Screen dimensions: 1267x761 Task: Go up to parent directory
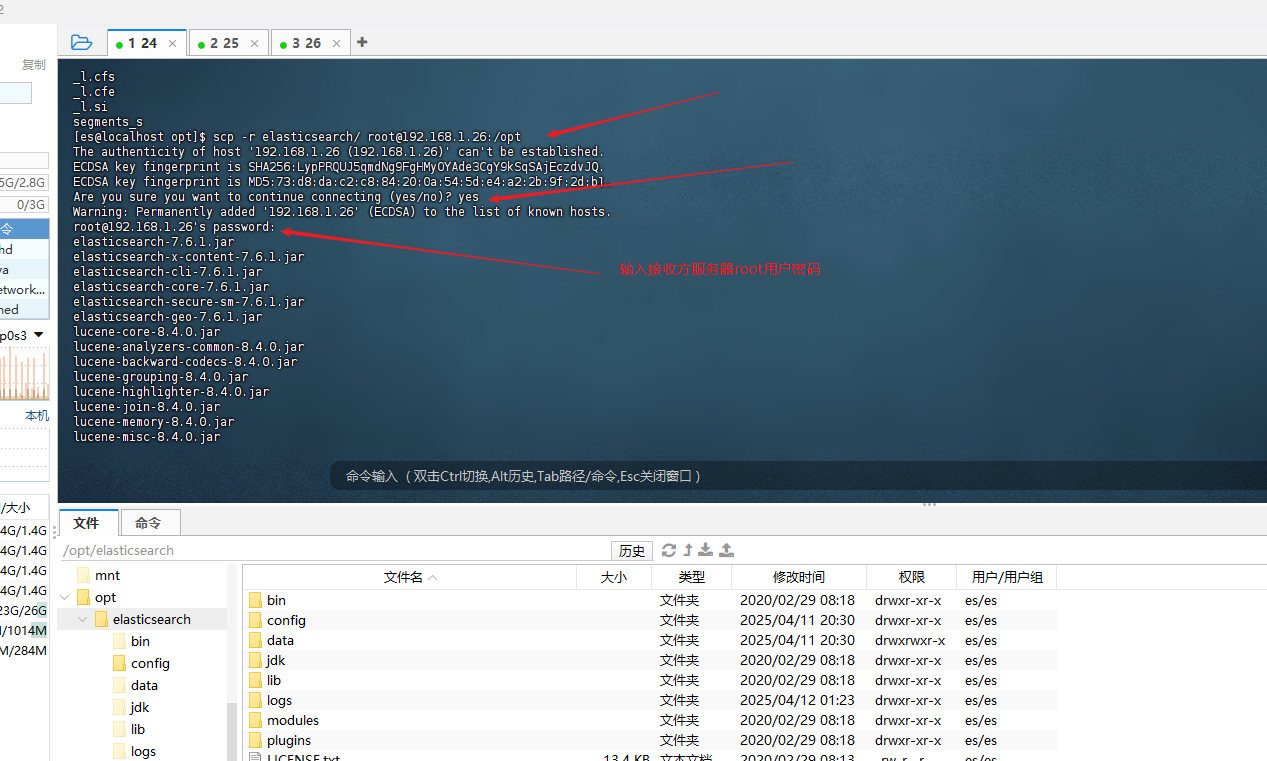[687, 550]
